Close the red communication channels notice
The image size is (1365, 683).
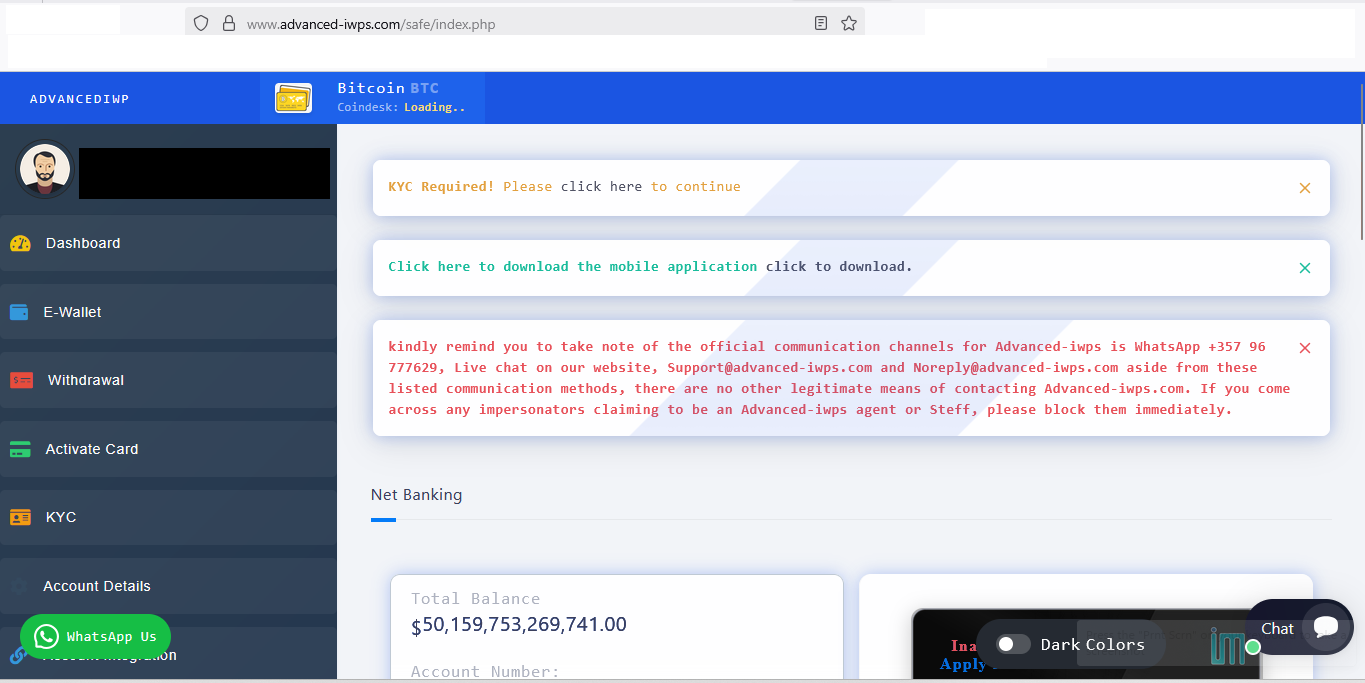pyautogui.click(x=1304, y=348)
